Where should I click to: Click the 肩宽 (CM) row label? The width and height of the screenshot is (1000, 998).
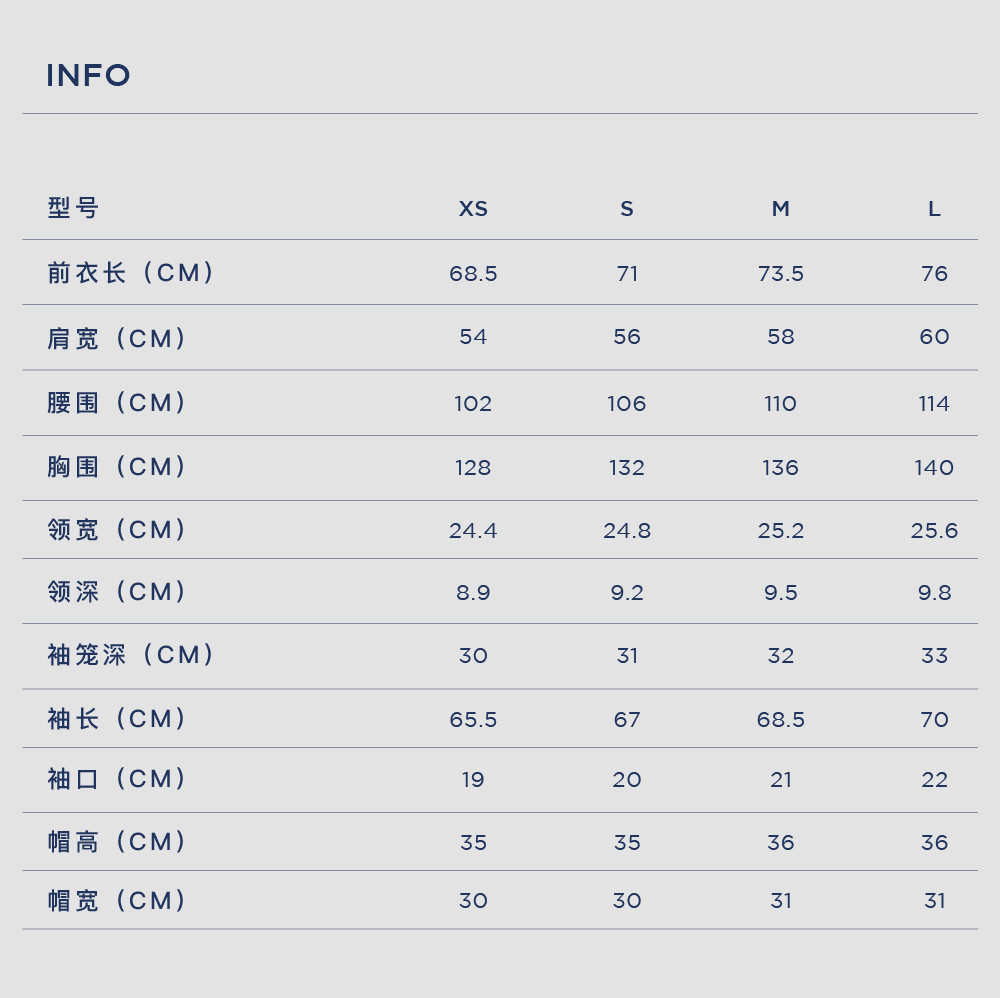117,338
